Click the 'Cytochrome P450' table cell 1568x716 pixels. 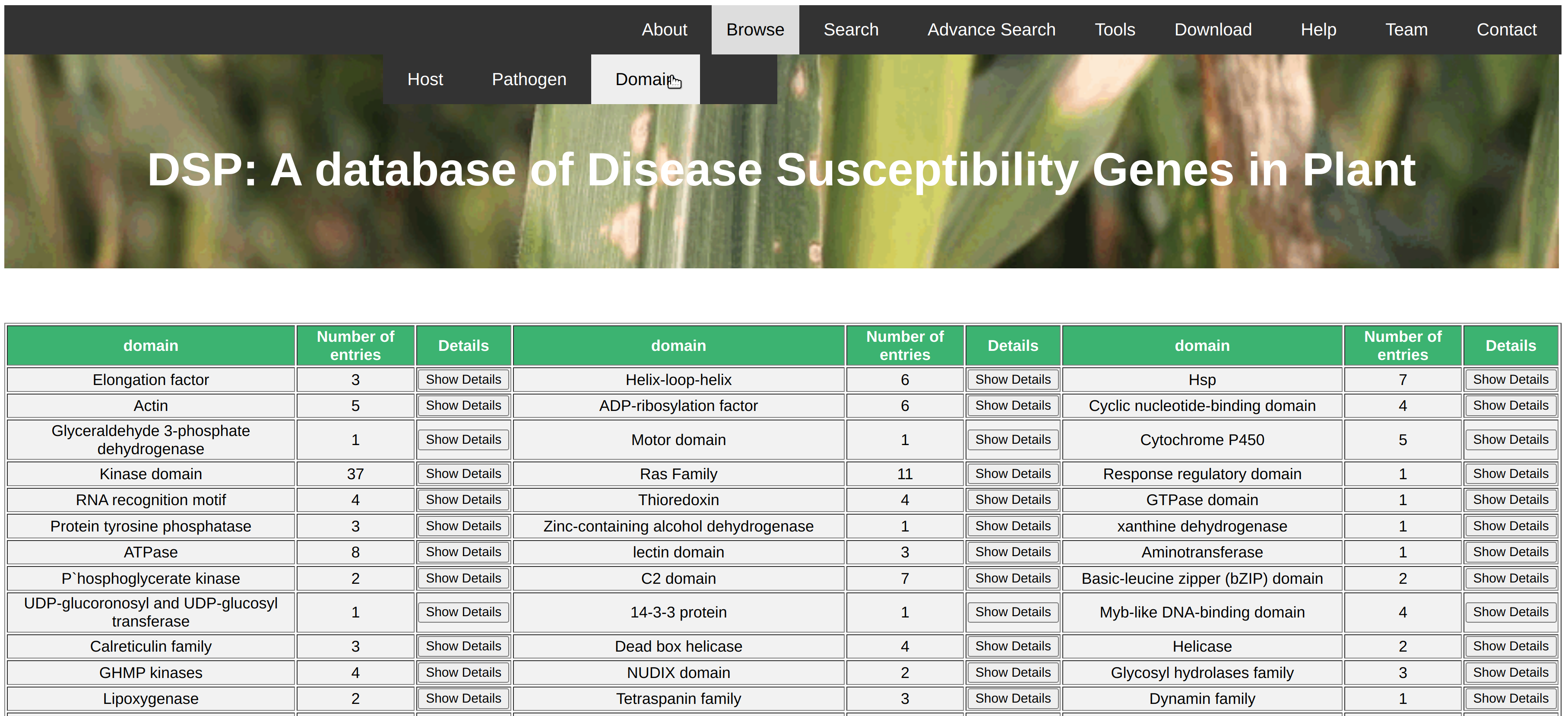pos(1202,439)
